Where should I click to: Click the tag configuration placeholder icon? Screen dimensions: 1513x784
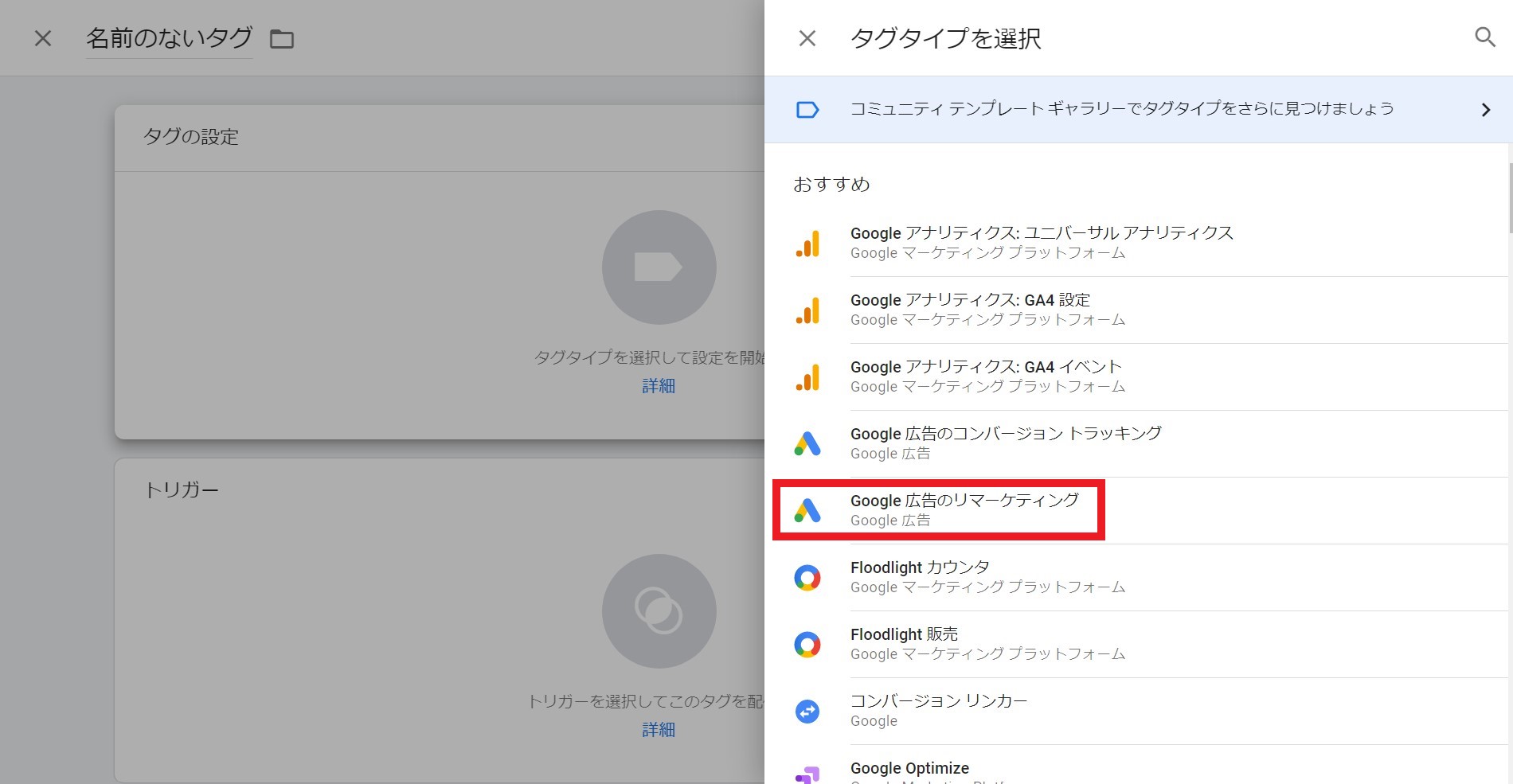(659, 267)
